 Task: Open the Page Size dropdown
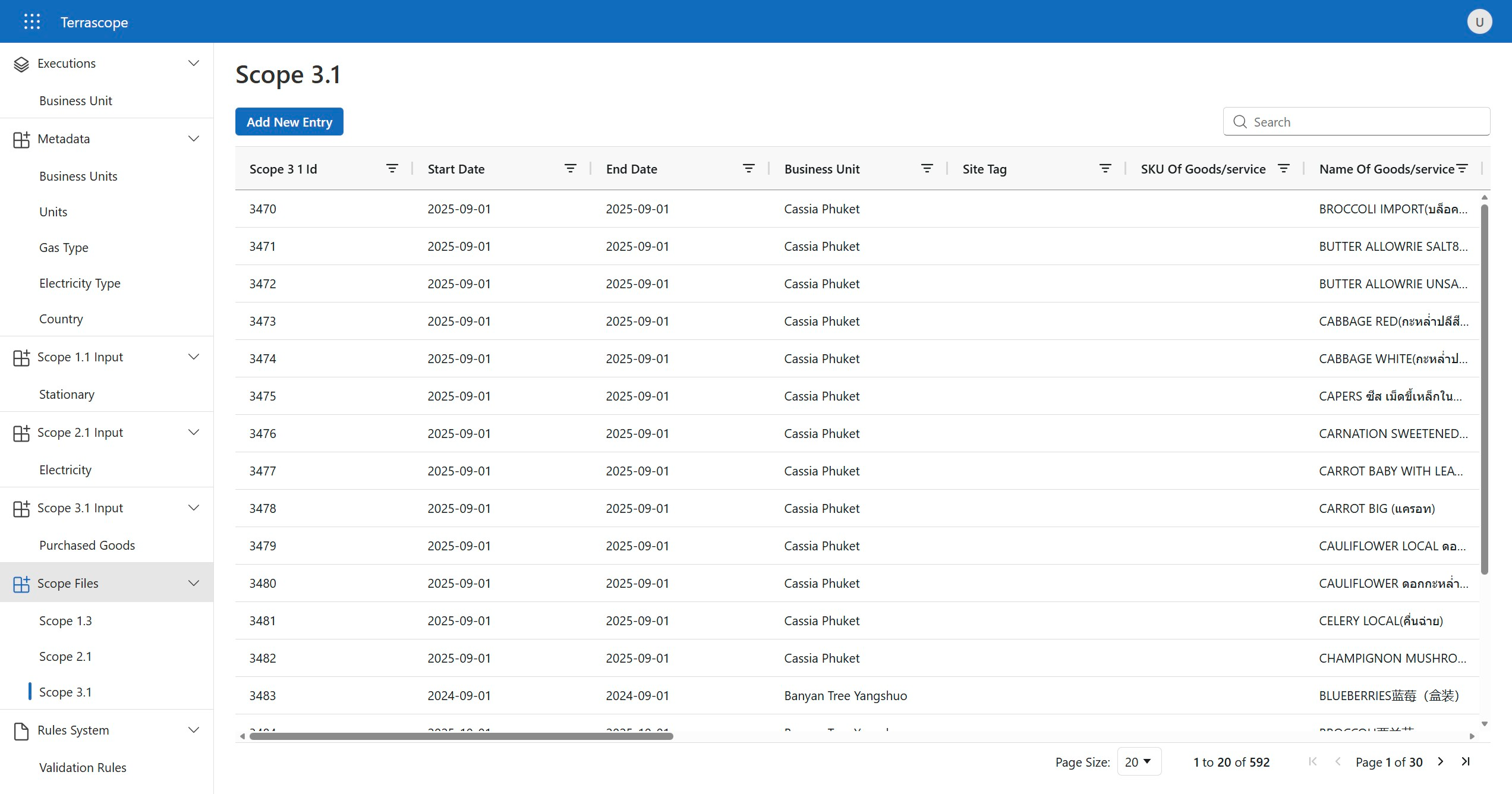pyautogui.click(x=1138, y=761)
